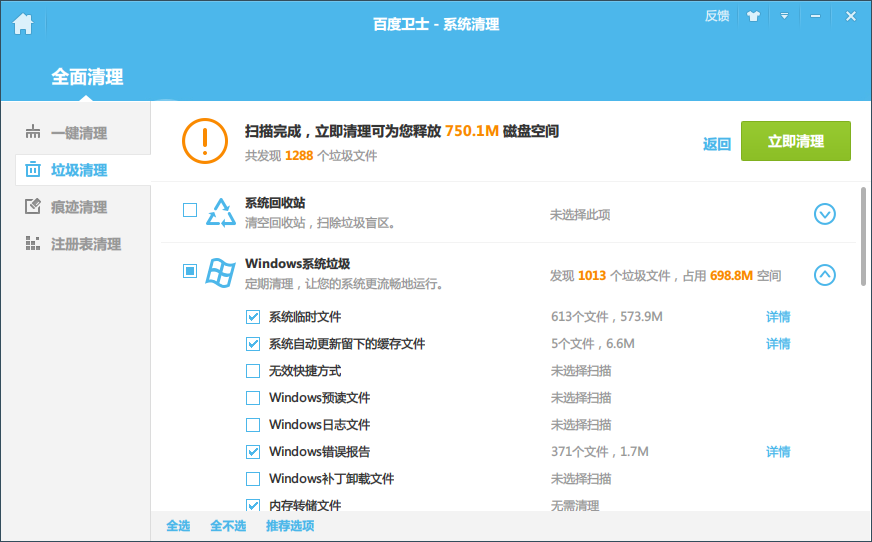Toggle the Windows系统垃圾 group checkbox
872x542 pixels.
pos(190,271)
